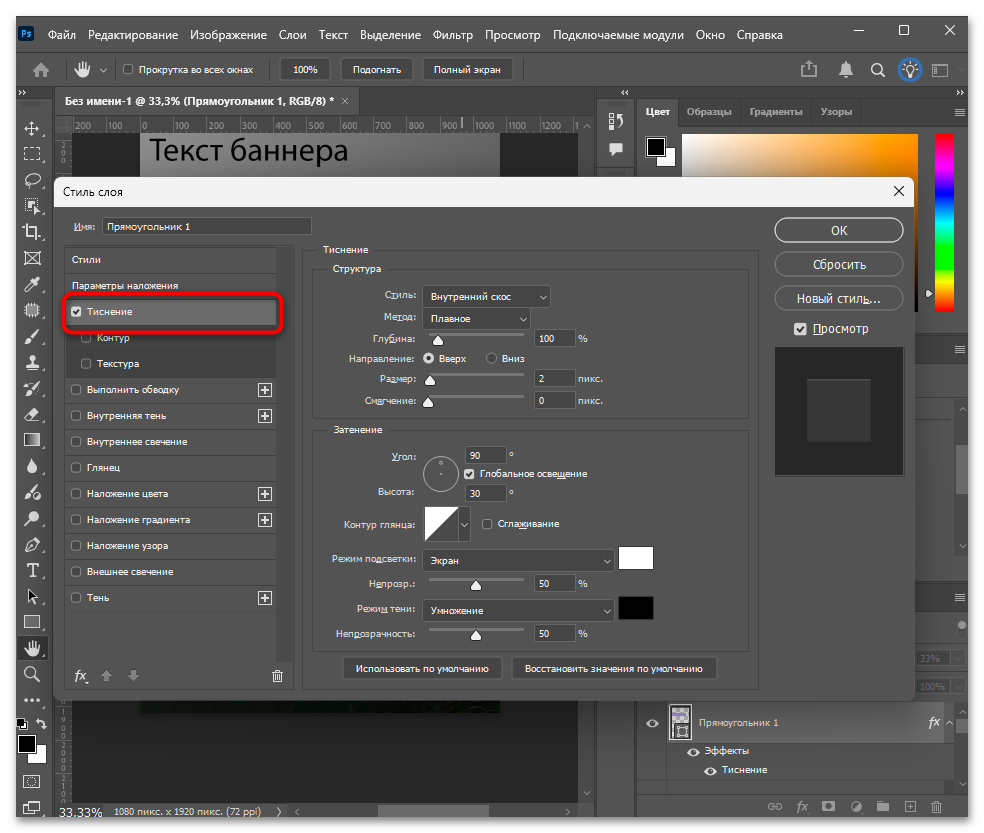Screen dimensions: 984x833
Task: Select the Brush tool
Action: [x=31, y=336]
